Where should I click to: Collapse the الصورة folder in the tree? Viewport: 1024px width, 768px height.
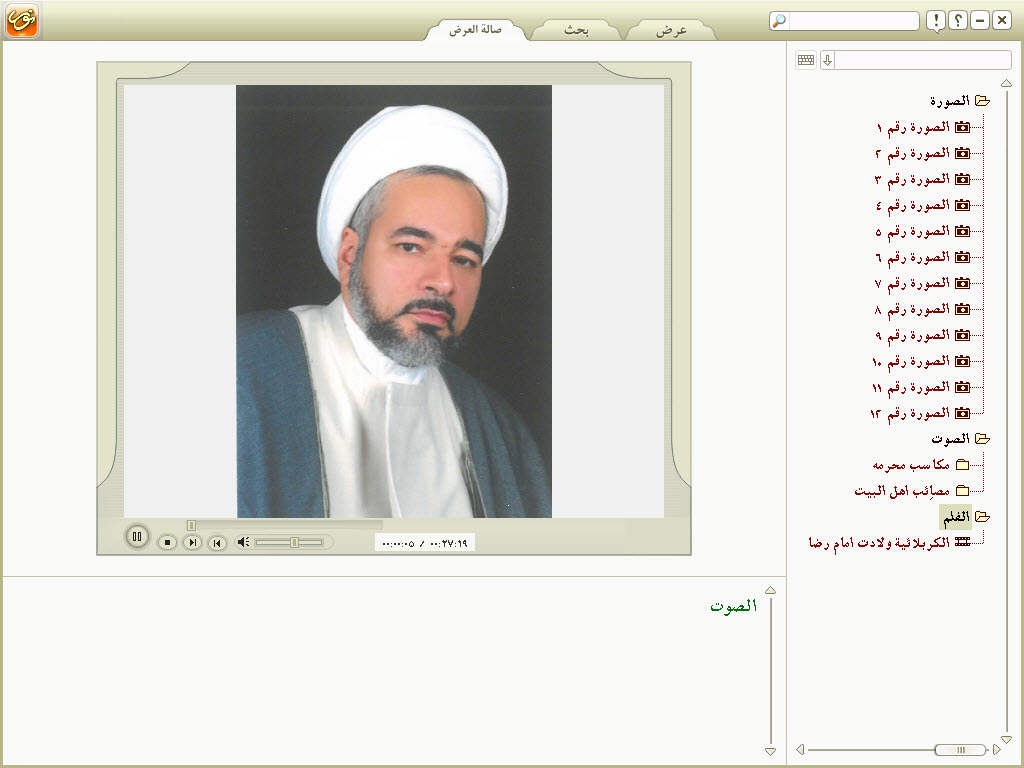(x=982, y=101)
